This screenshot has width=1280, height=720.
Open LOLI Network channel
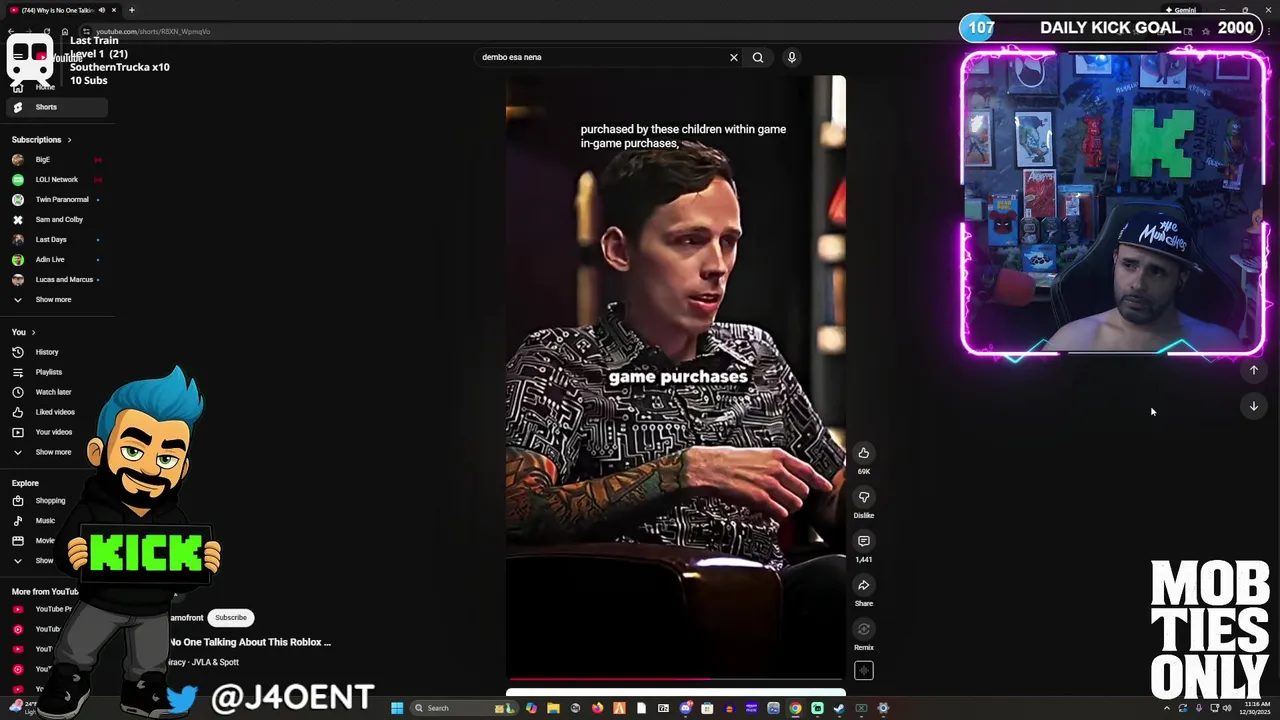coord(56,179)
